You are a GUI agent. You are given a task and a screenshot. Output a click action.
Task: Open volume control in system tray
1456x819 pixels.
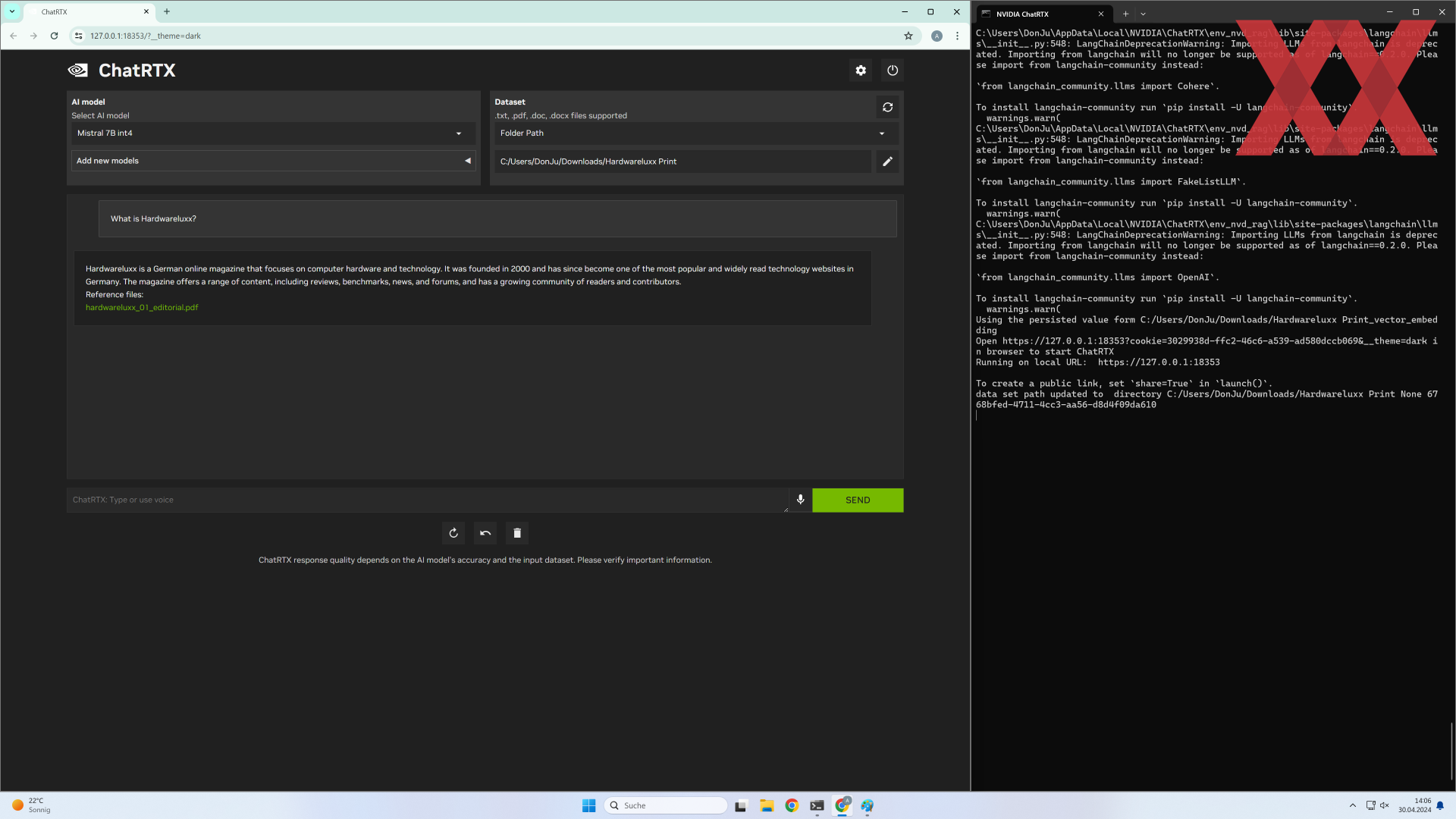click(x=1384, y=805)
